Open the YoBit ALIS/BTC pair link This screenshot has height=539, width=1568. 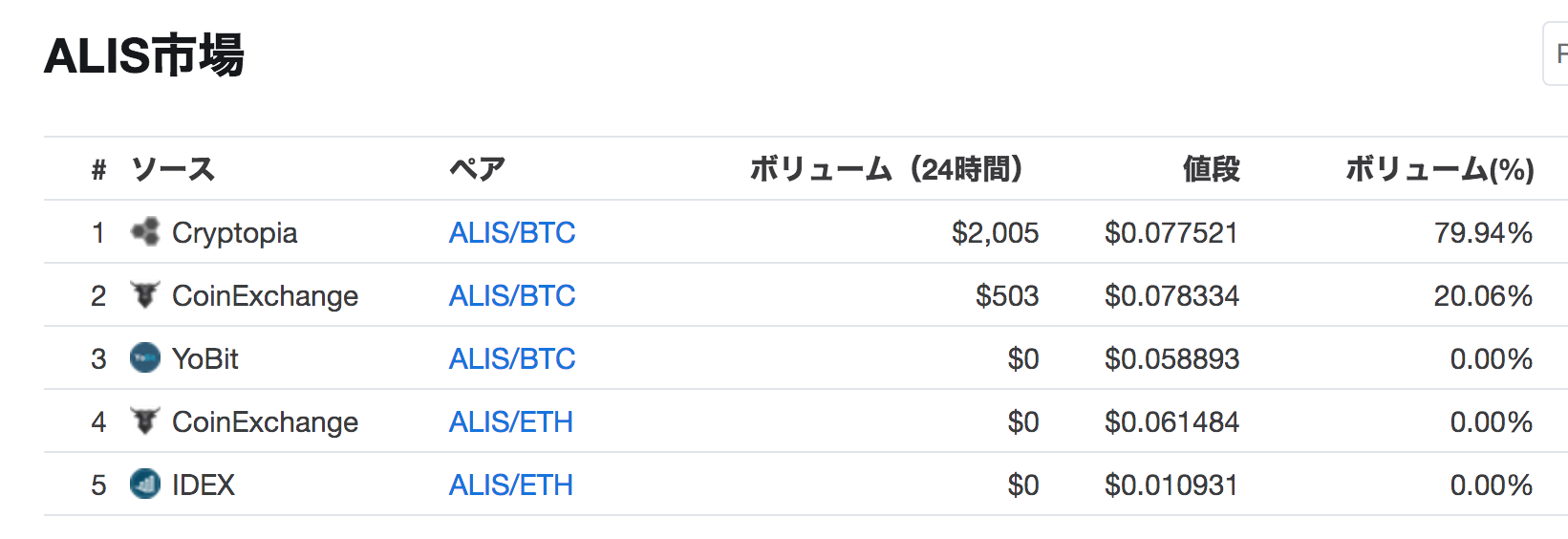coord(512,358)
